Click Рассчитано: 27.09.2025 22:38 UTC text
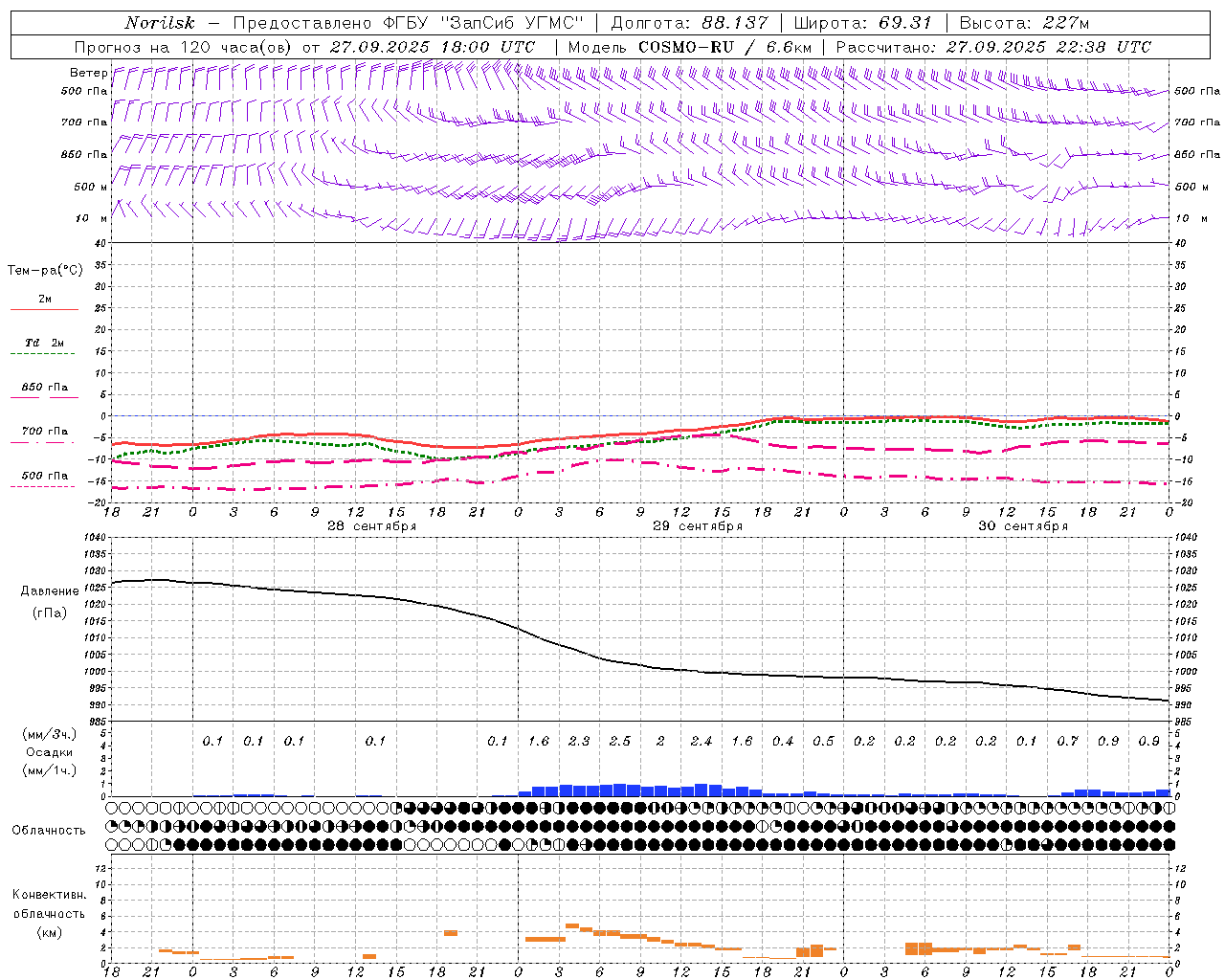 tap(993, 47)
